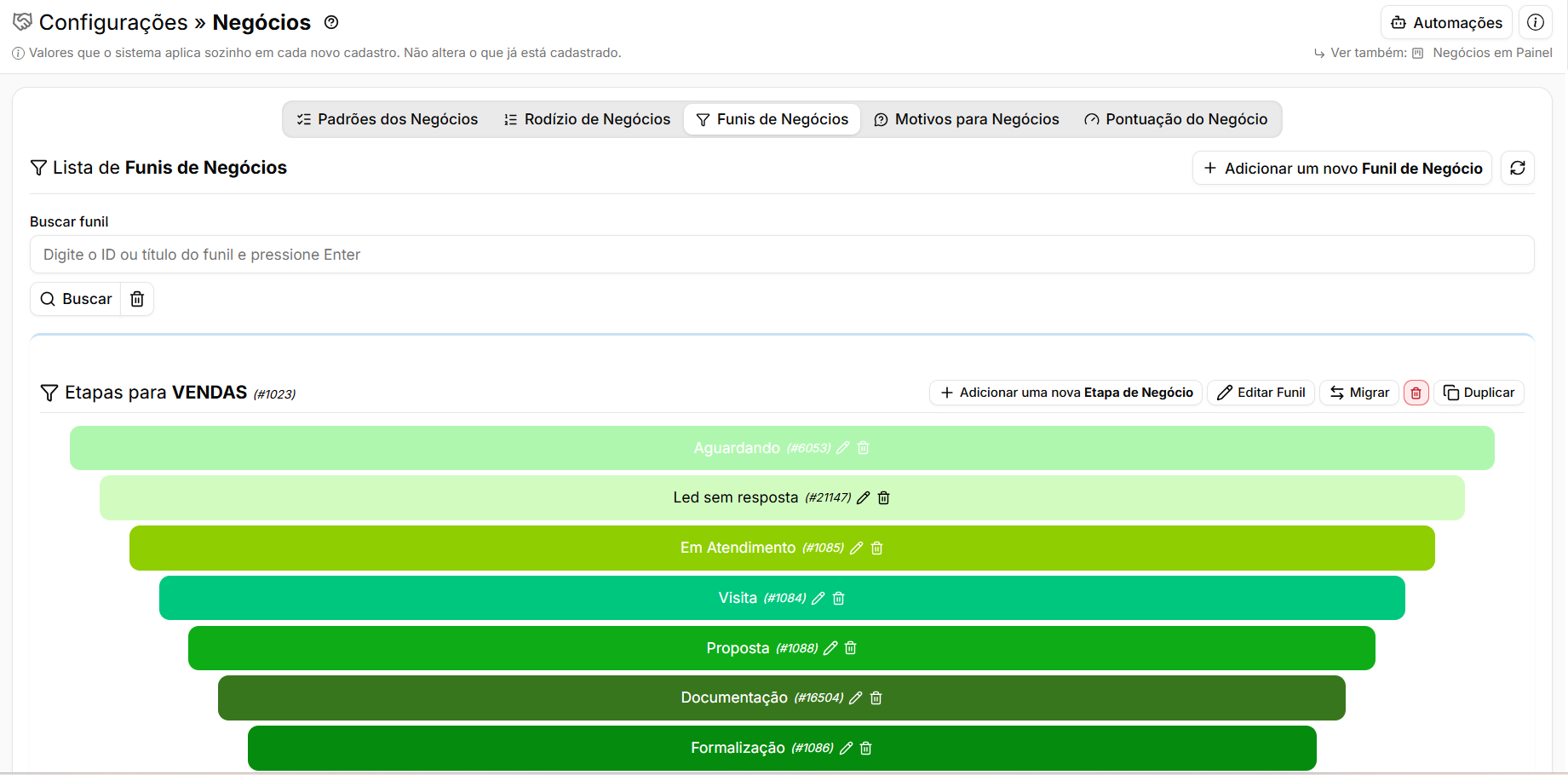Click the Led sem resposta stage name
The width and height of the screenshot is (1568, 775).
point(736,497)
